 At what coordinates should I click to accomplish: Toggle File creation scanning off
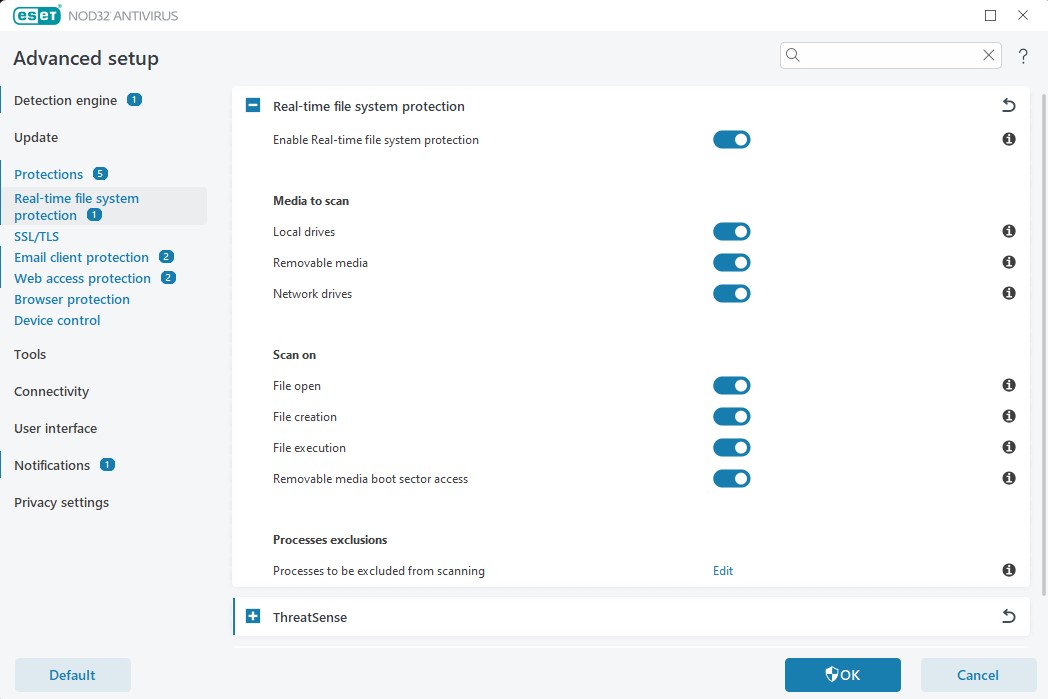tap(731, 417)
